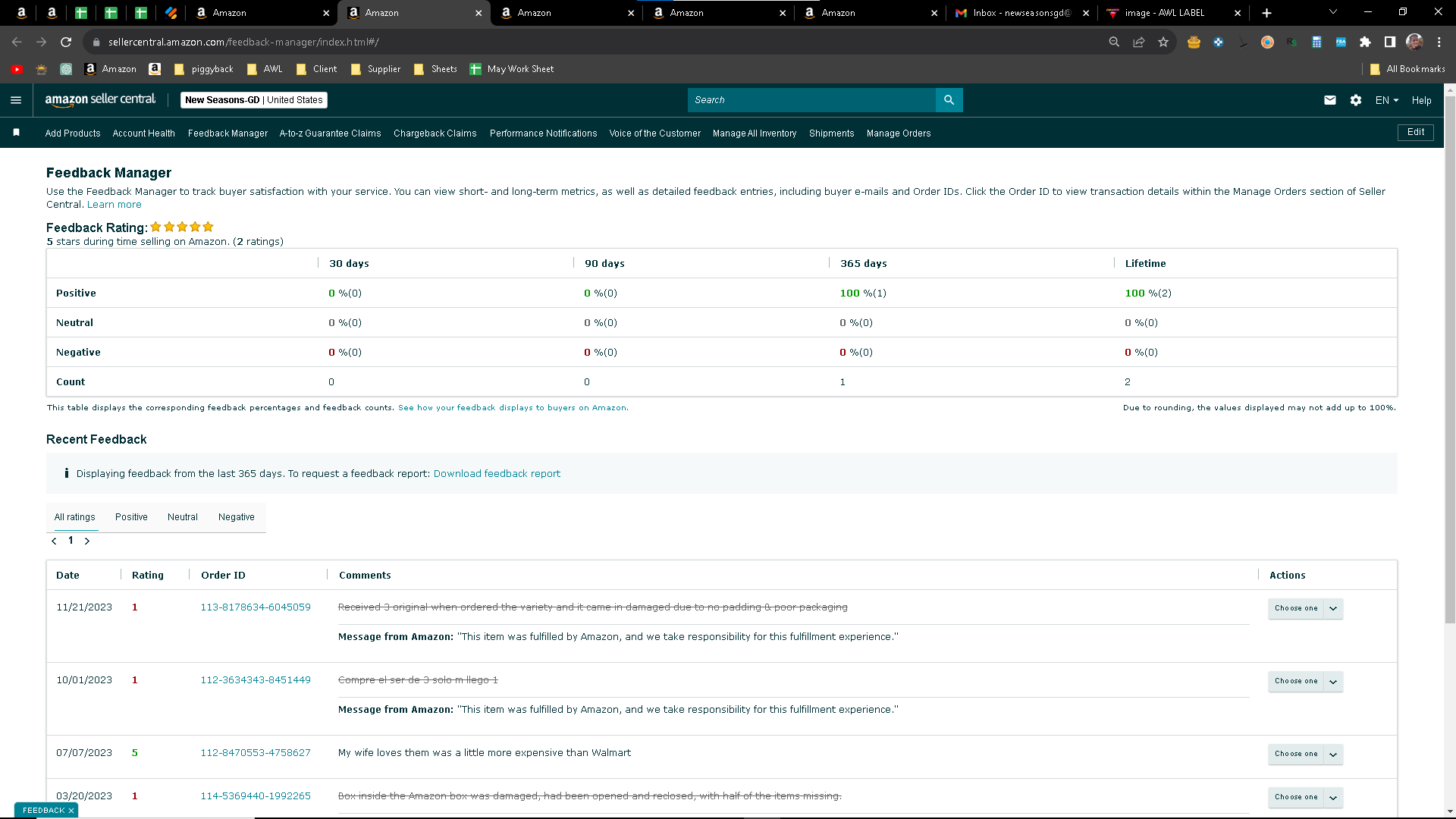Open order 112-3634343-8451449
The width and height of the screenshot is (1456, 819).
coord(256,680)
